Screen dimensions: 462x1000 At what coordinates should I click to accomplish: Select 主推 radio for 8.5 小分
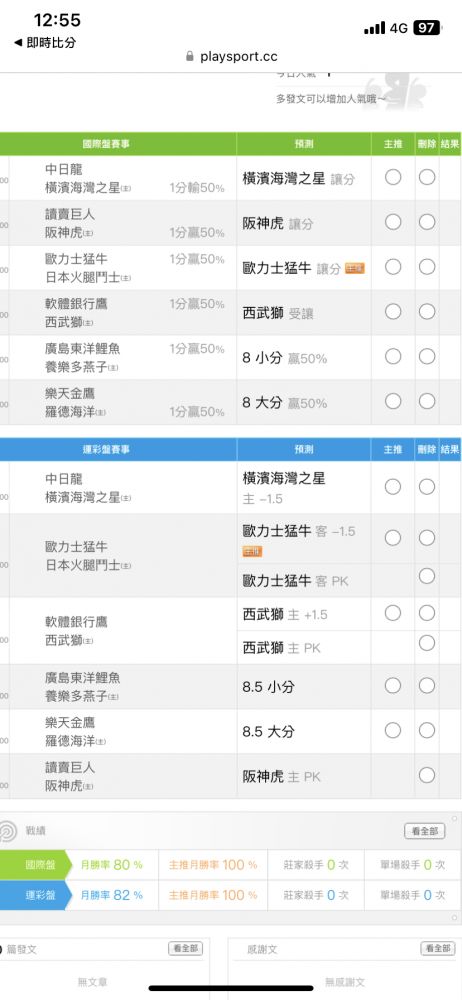coord(393,686)
